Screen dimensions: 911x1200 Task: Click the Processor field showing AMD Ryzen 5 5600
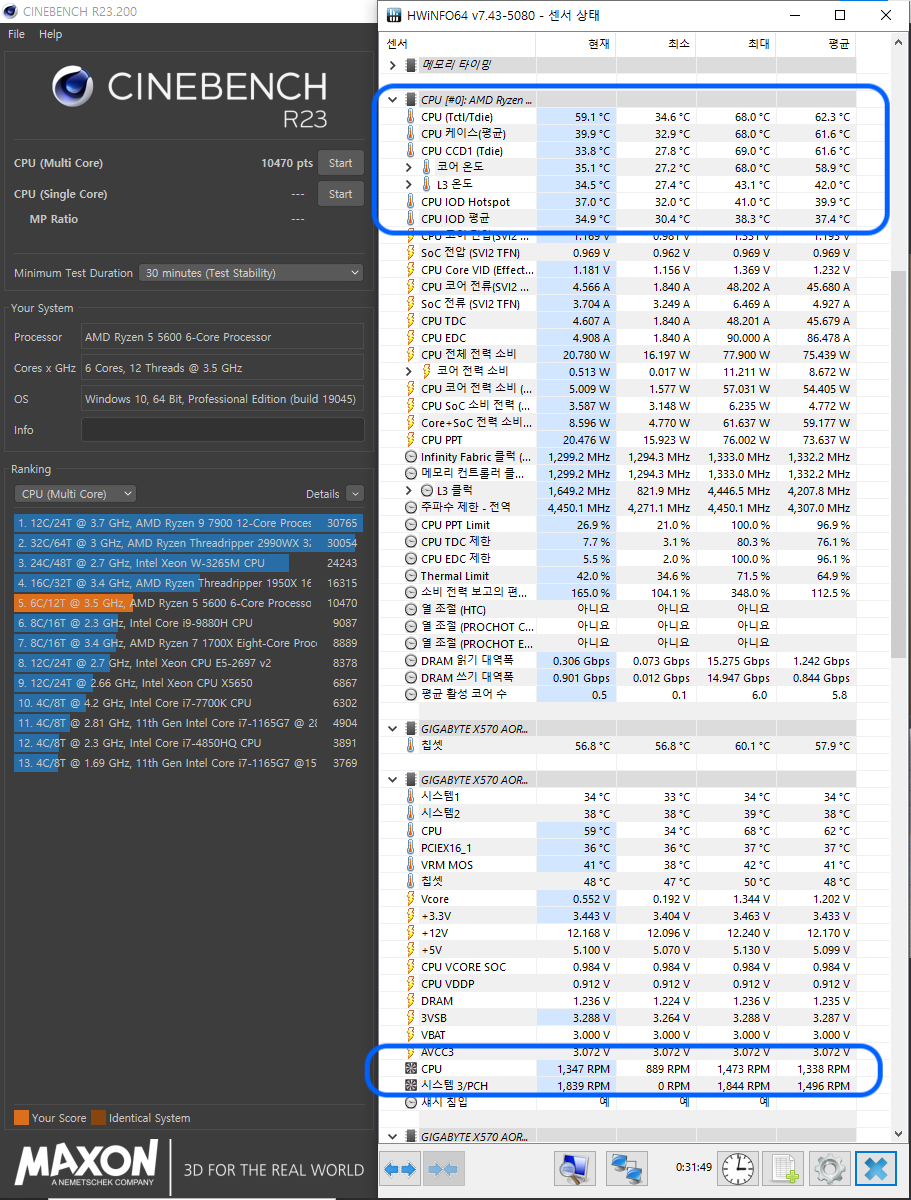tap(223, 337)
